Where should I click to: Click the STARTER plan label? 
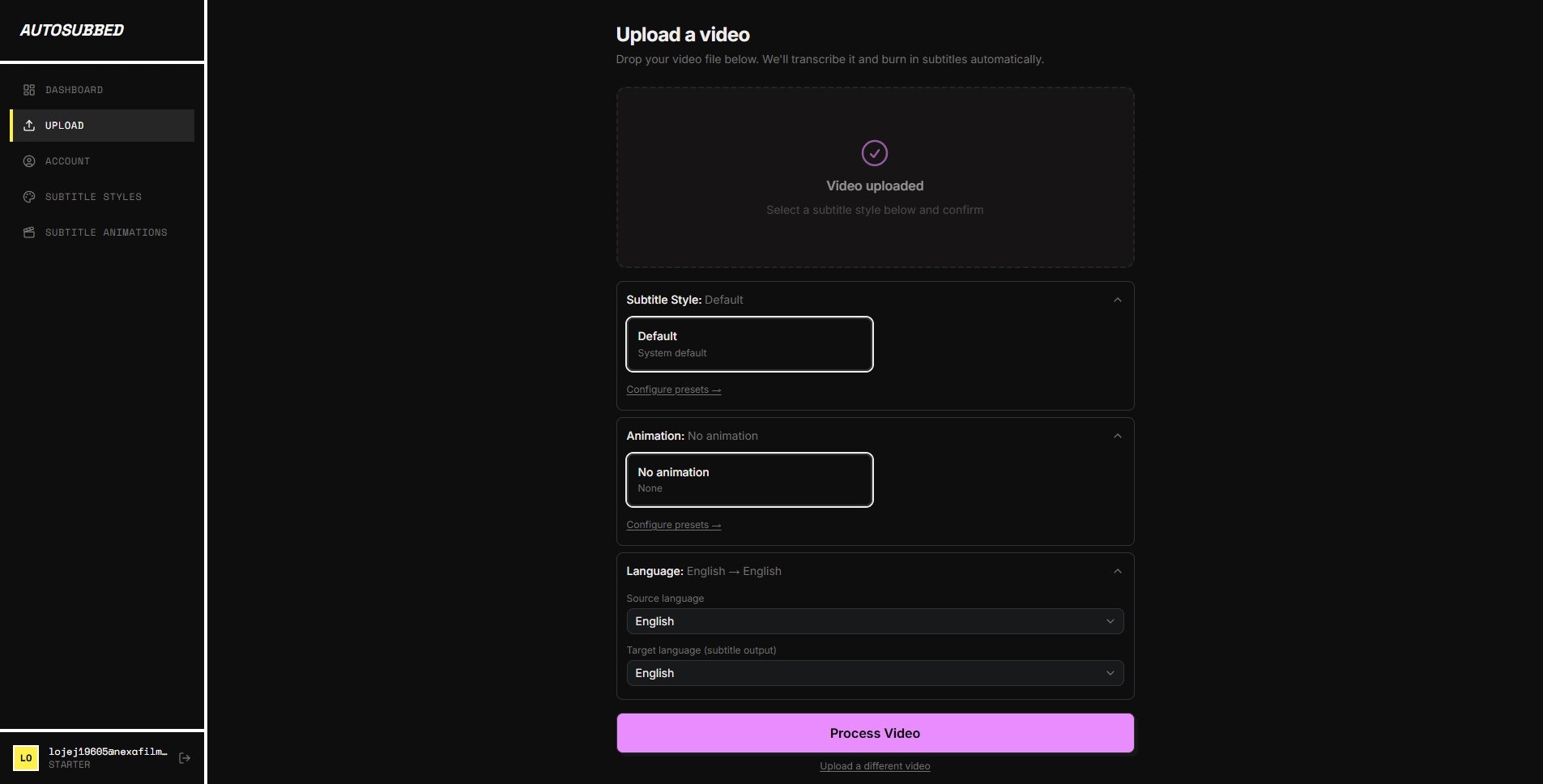pos(70,765)
